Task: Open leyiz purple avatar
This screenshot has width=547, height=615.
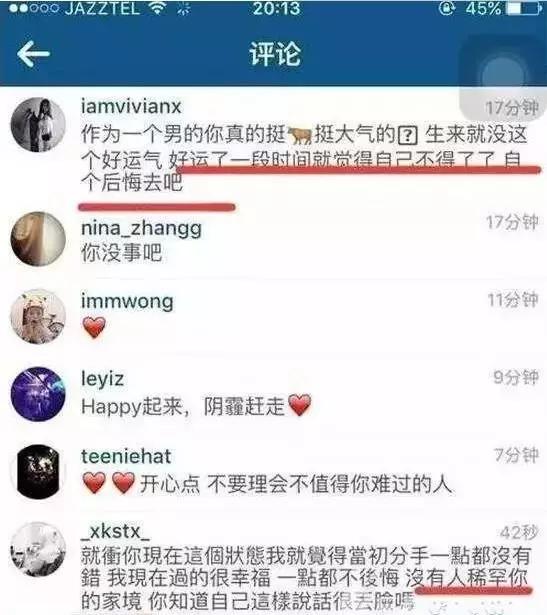Action: click(x=38, y=394)
